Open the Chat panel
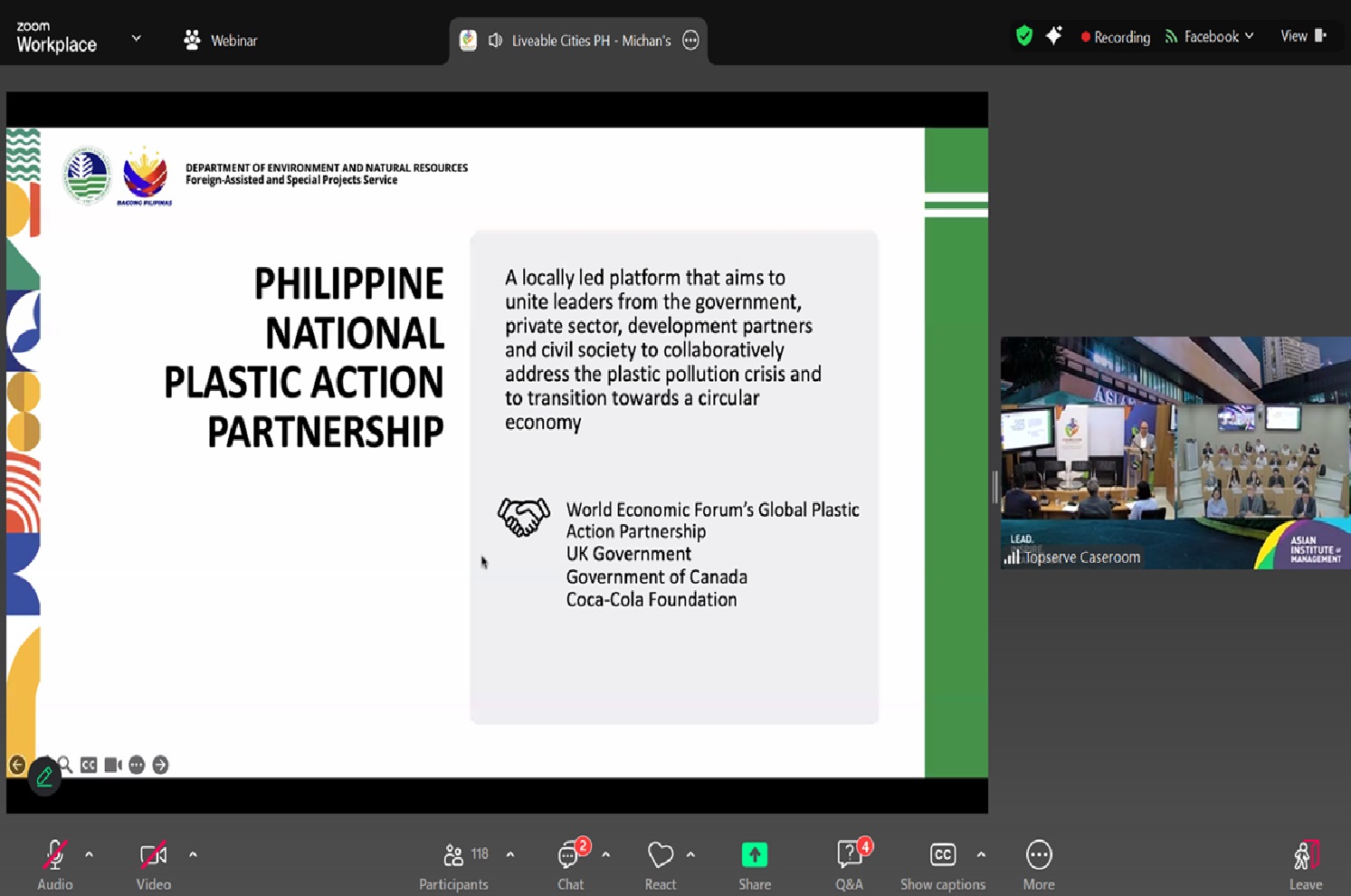 point(570,864)
